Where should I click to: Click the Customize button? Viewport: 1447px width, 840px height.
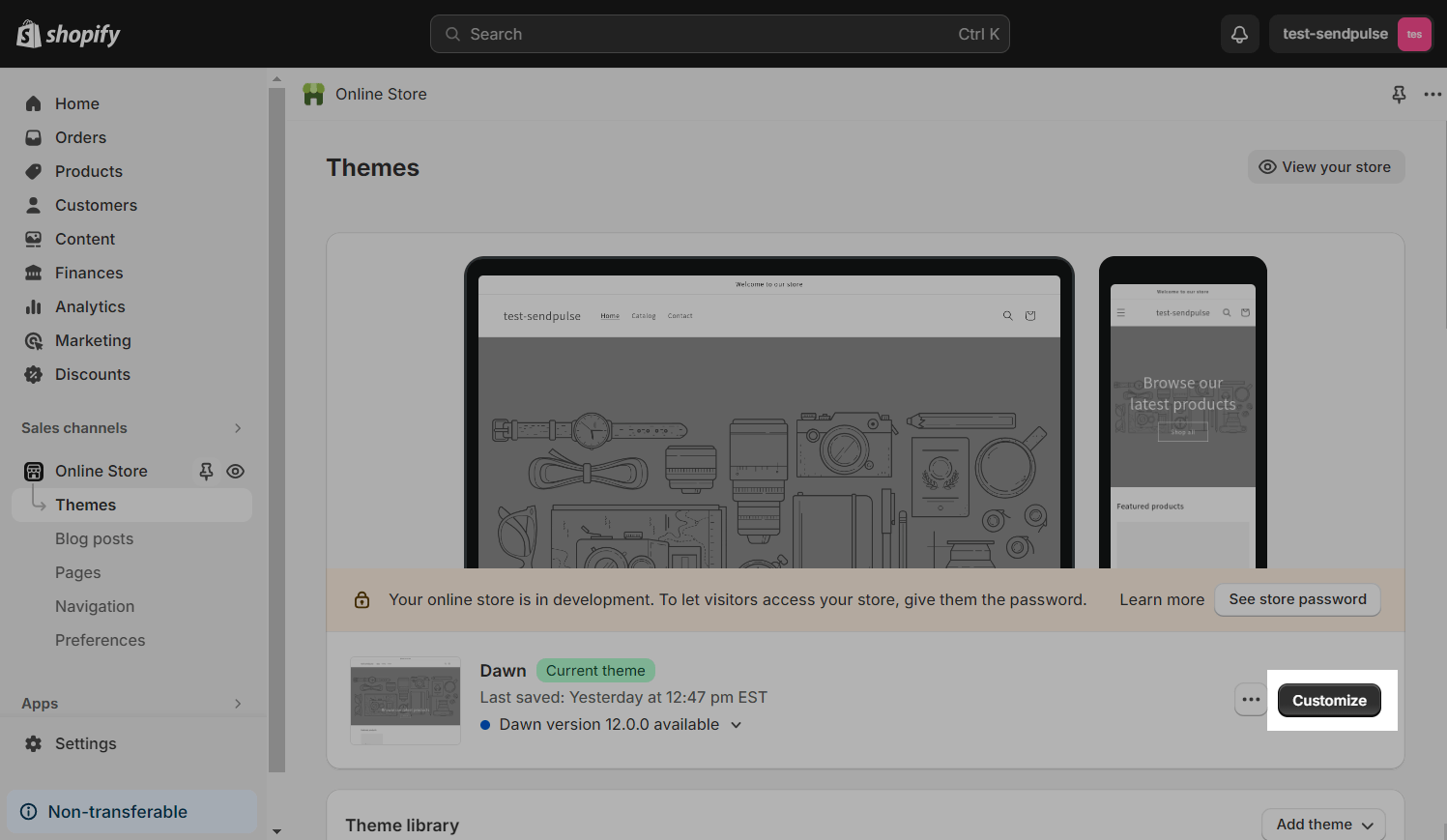pos(1329,701)
